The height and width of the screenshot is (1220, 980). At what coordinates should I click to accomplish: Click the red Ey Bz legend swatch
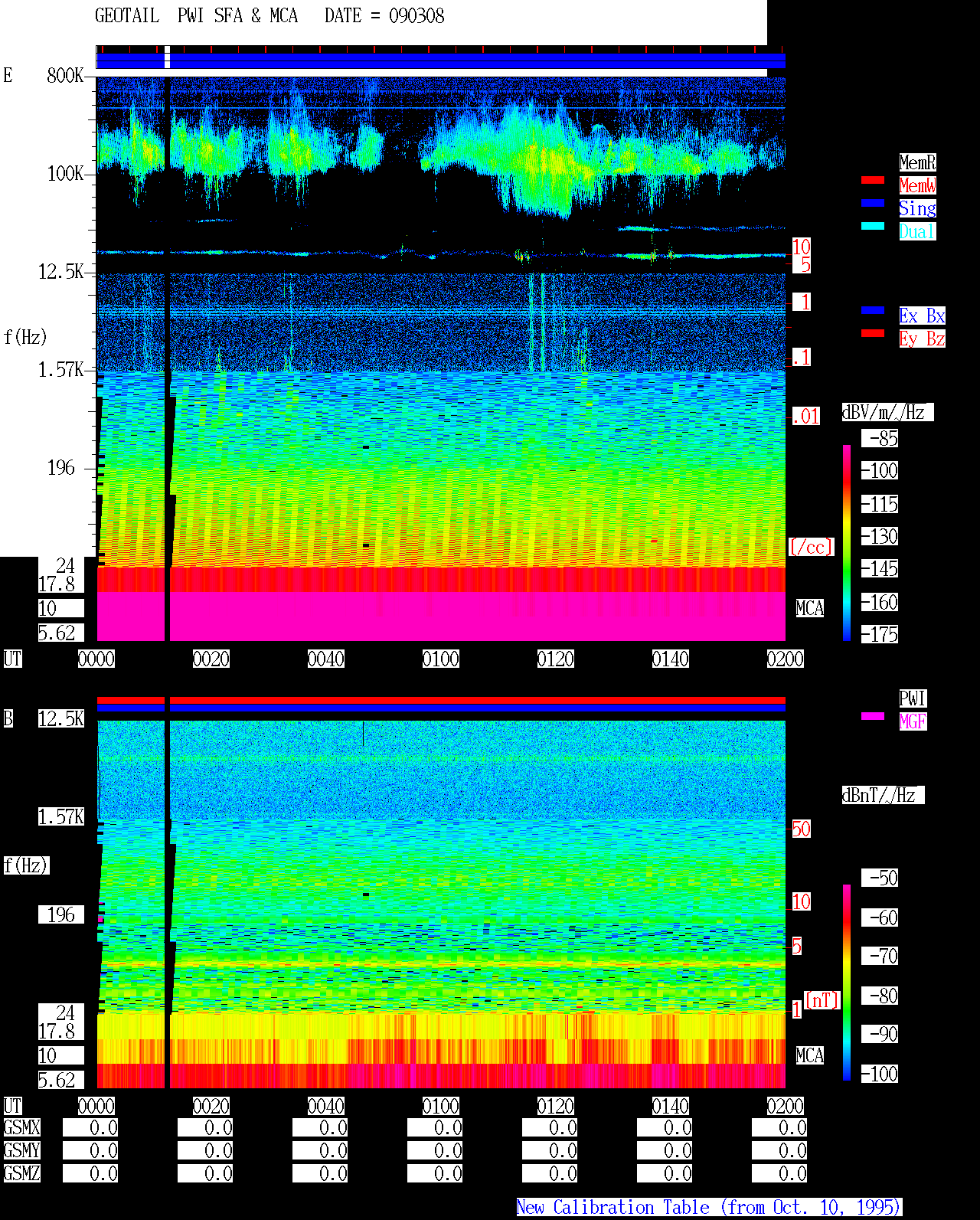click(873, 333)
